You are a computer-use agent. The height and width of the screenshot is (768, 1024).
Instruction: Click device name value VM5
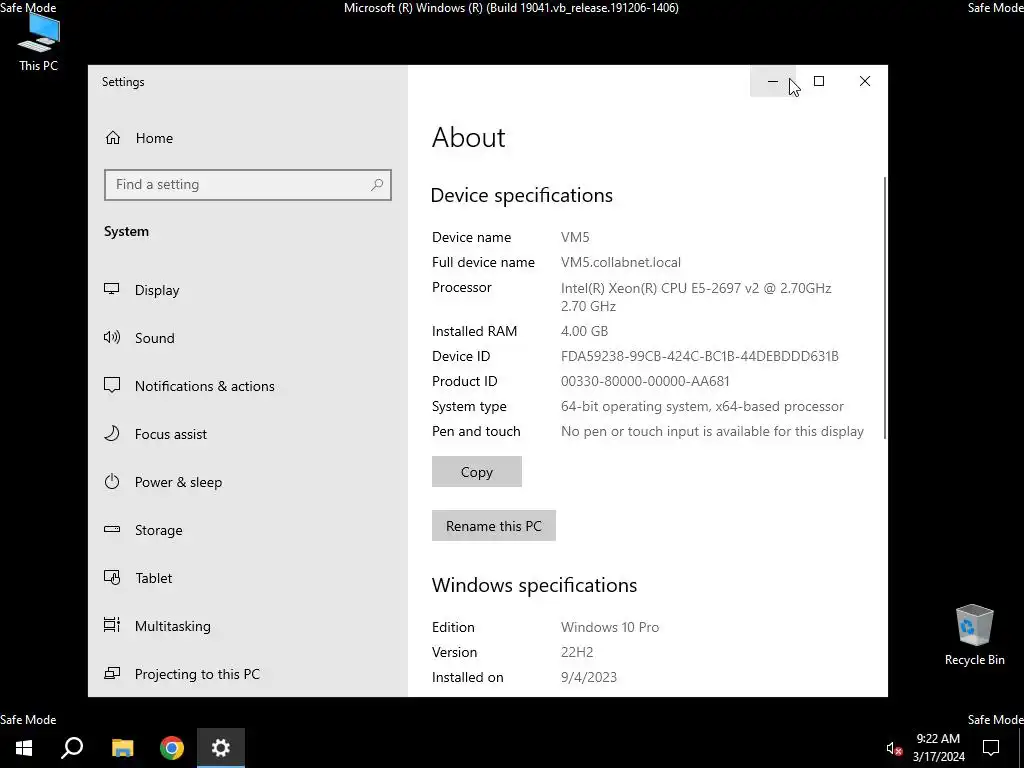pyautogui.click(x=575, y=237)
